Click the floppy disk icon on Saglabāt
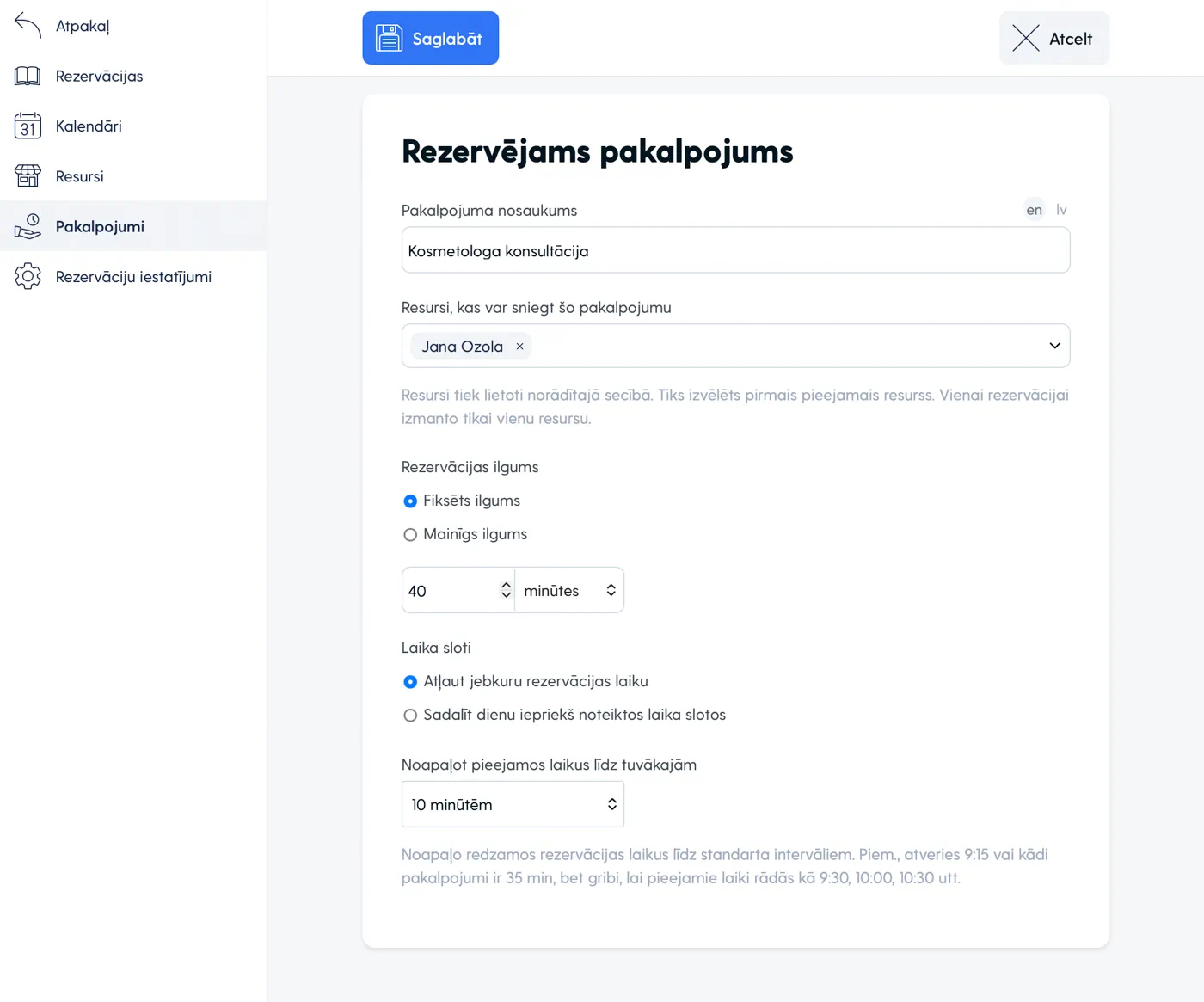 389,38
